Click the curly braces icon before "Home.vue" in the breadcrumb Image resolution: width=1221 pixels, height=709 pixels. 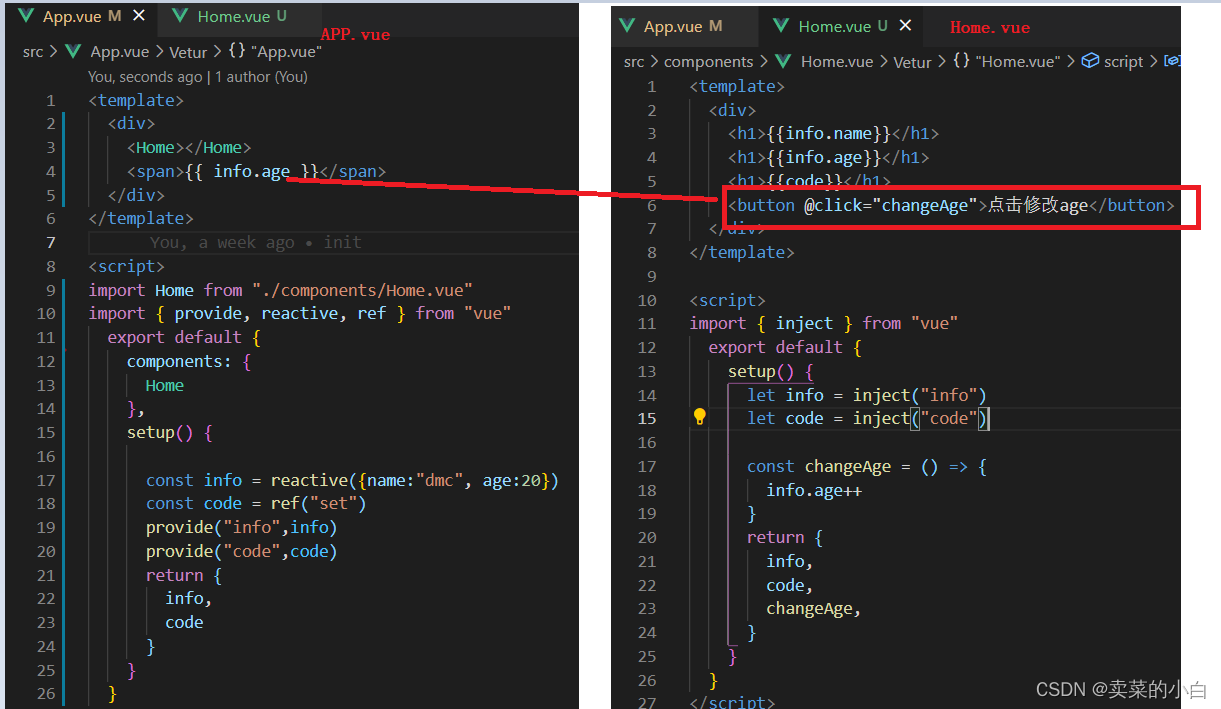click(x=961, y=61)
